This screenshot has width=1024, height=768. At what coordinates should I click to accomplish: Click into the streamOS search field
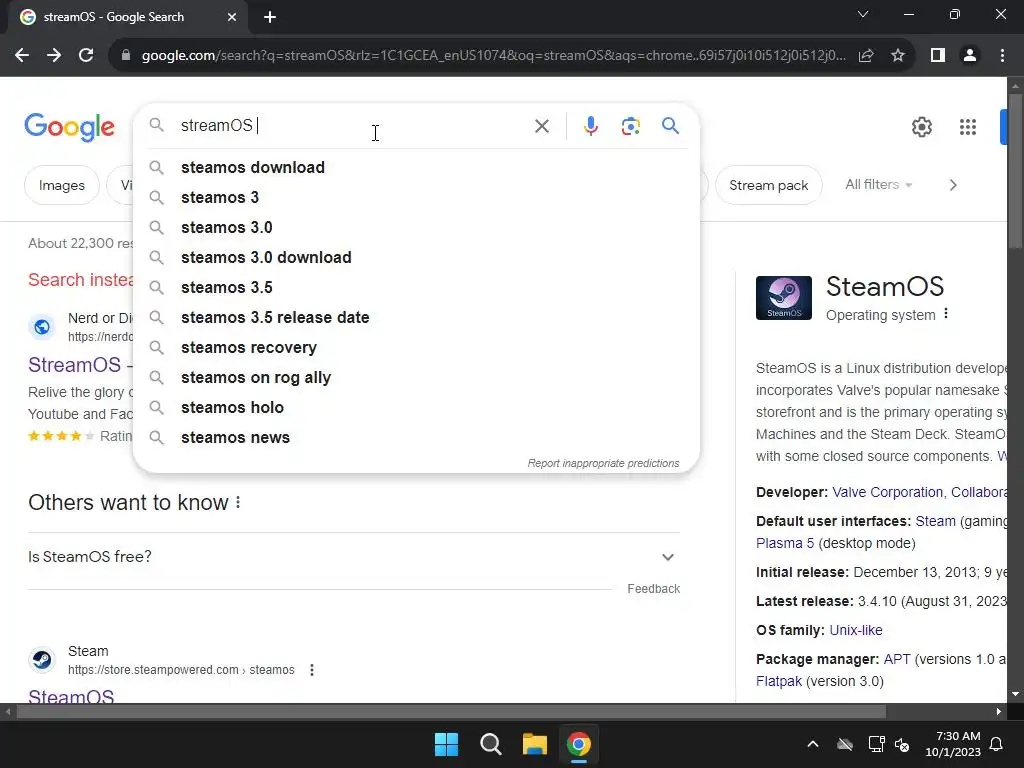349,125
